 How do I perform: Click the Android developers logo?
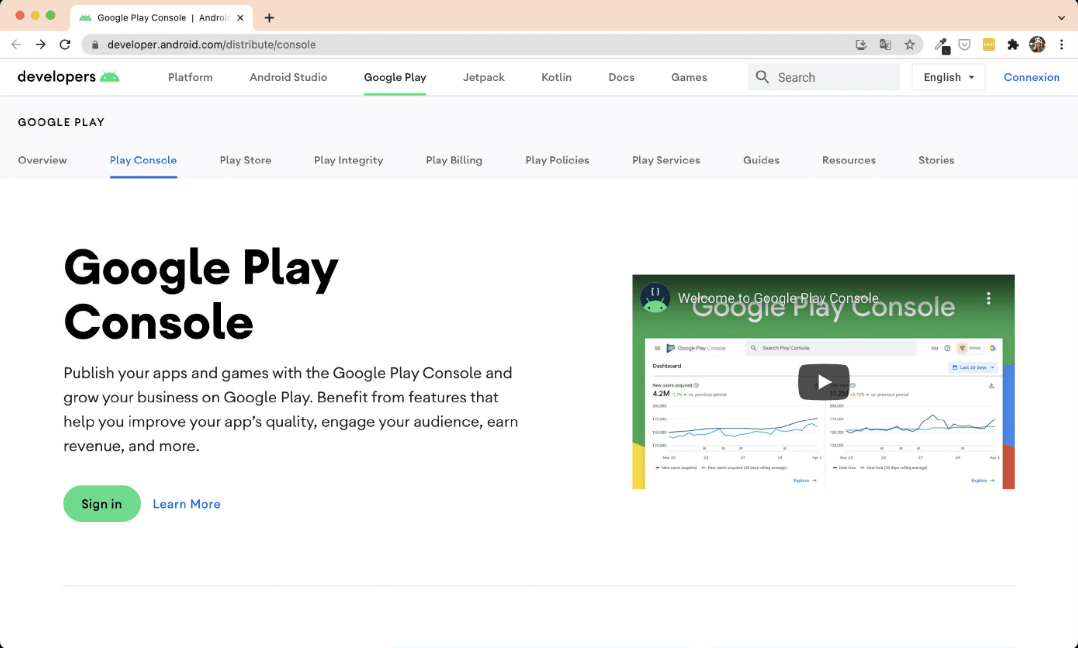pyautogui.click(x=68, y=77)
